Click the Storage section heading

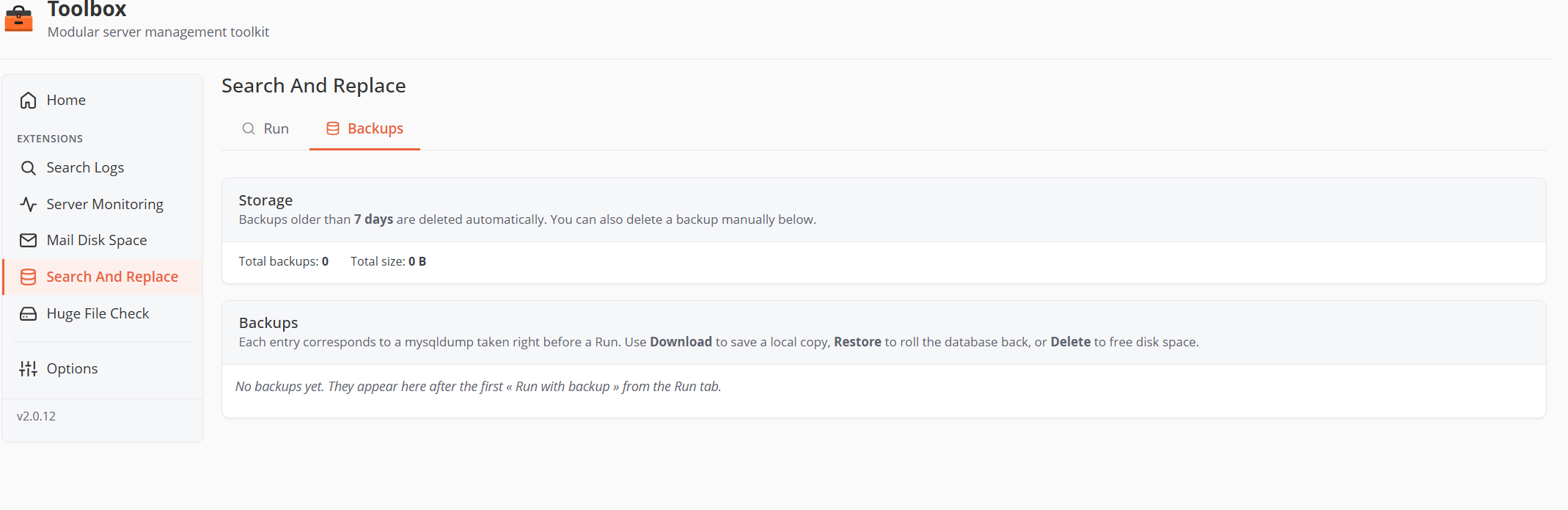[265, 200]
